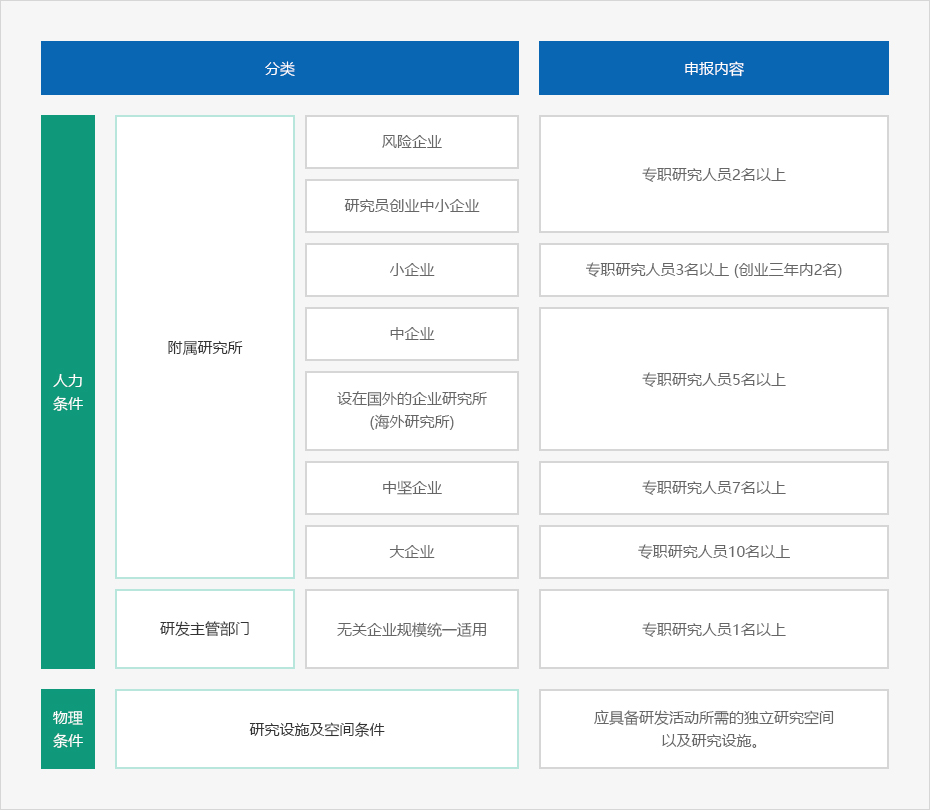Image resolution: width=930 pixels, height=810 pixels.
Task: Click 专职研究人员7名以上 cell
Action: [x=714, y=488]
